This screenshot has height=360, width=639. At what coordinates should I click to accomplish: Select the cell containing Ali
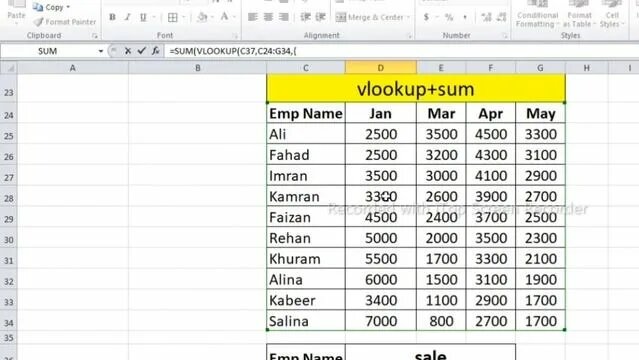306,134
